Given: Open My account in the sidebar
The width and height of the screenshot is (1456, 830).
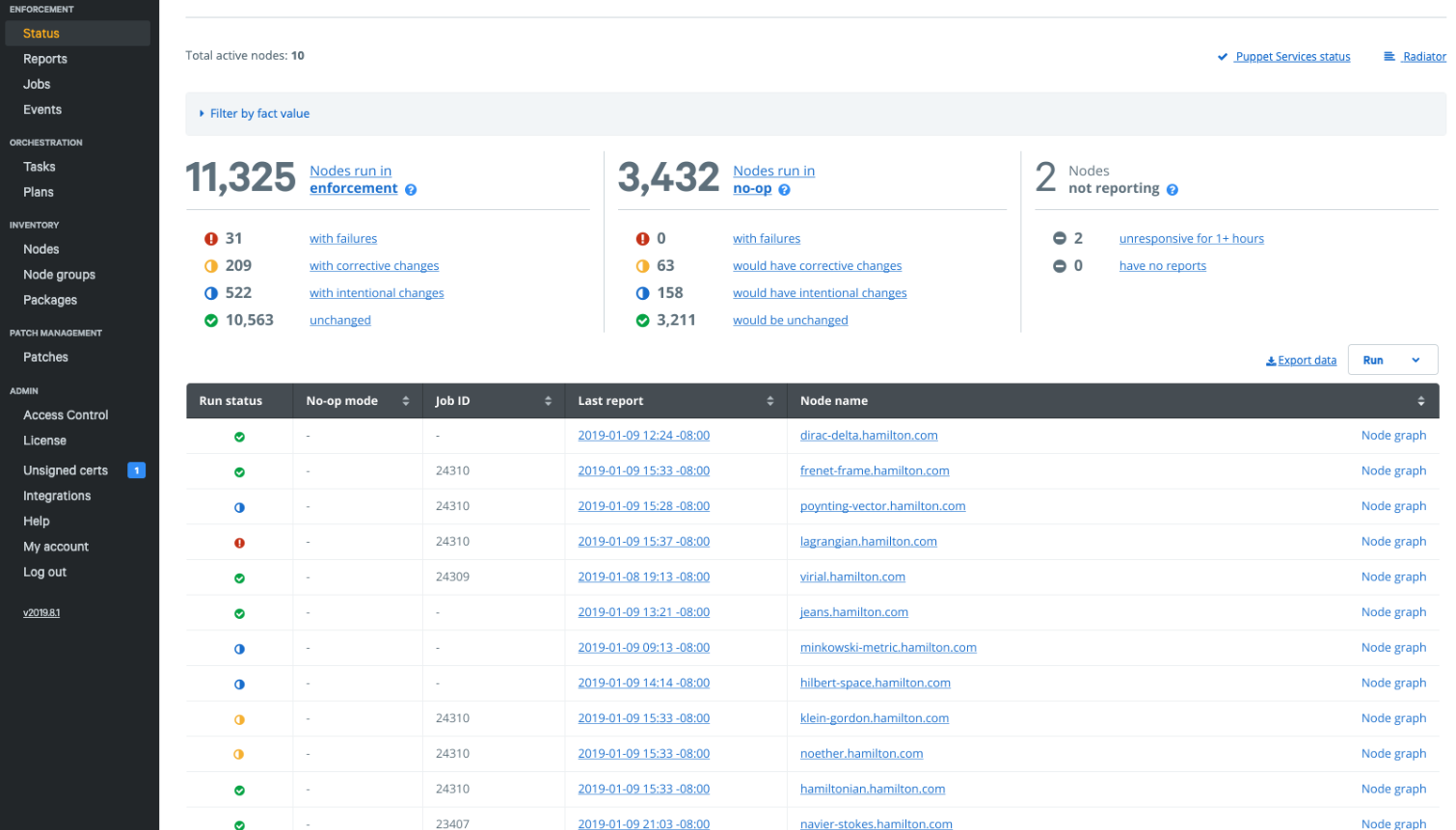Looking at the screenshot, I should coord(56,547).
